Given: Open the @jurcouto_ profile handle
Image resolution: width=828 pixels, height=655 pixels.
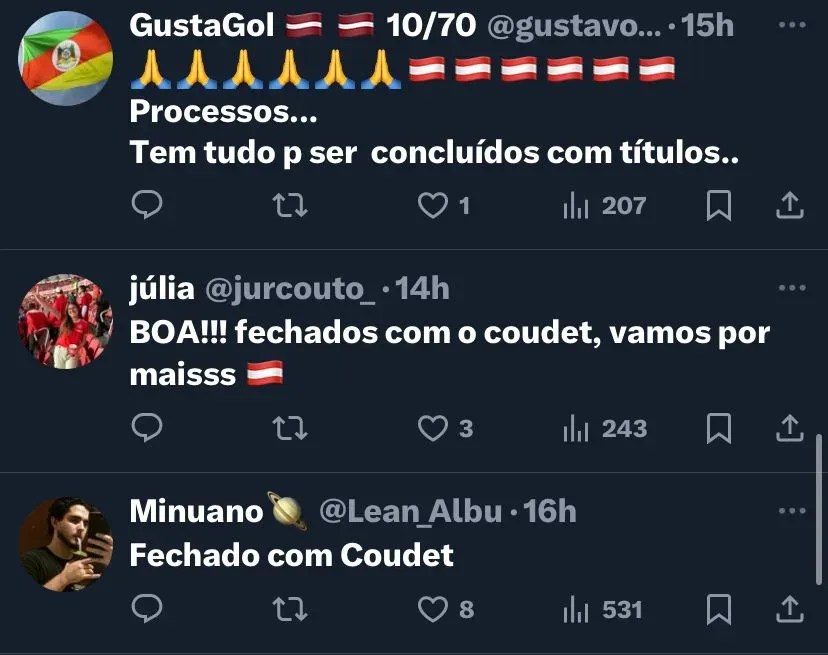Looking at the screenshot, I should (x=290, y=289).
